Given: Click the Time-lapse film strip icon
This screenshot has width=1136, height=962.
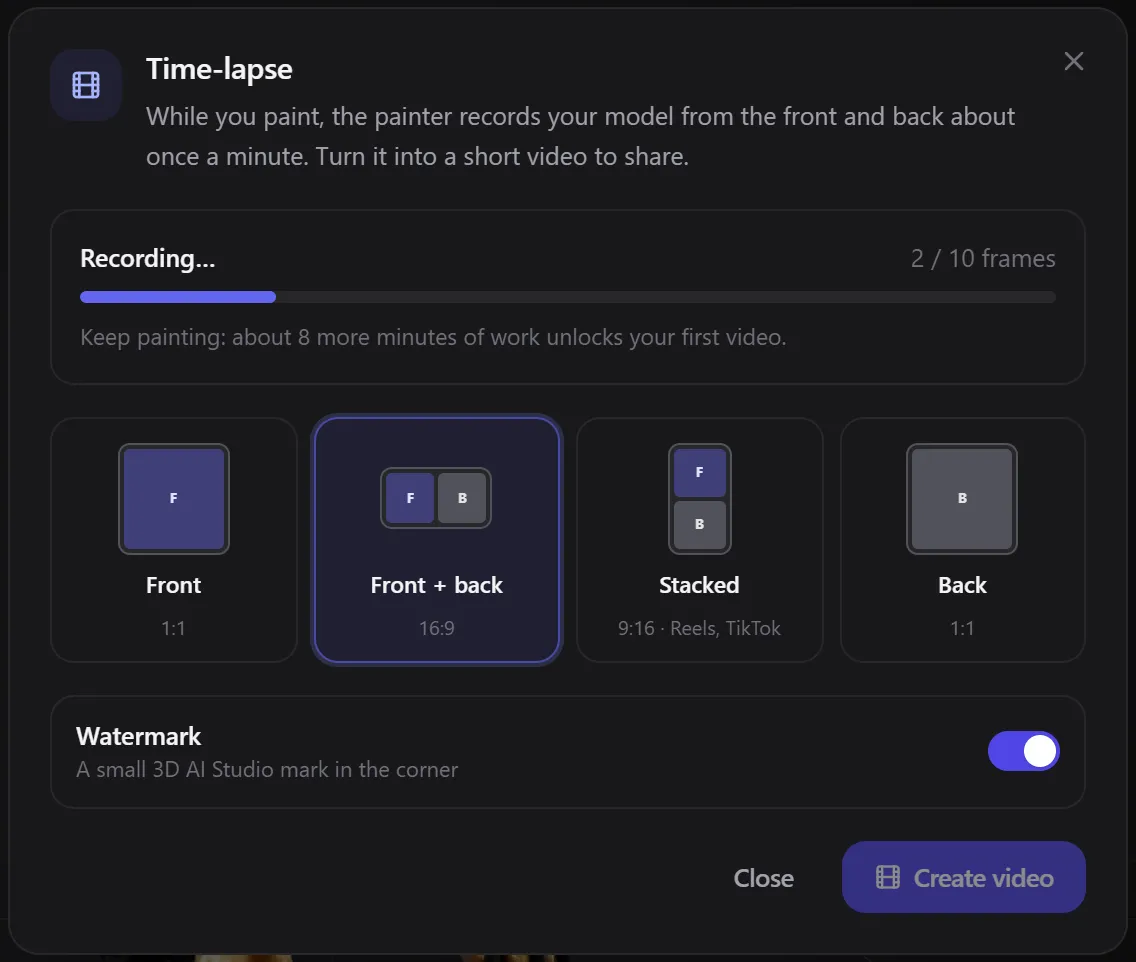Looking at the screenshot, I should pos(86,85).
